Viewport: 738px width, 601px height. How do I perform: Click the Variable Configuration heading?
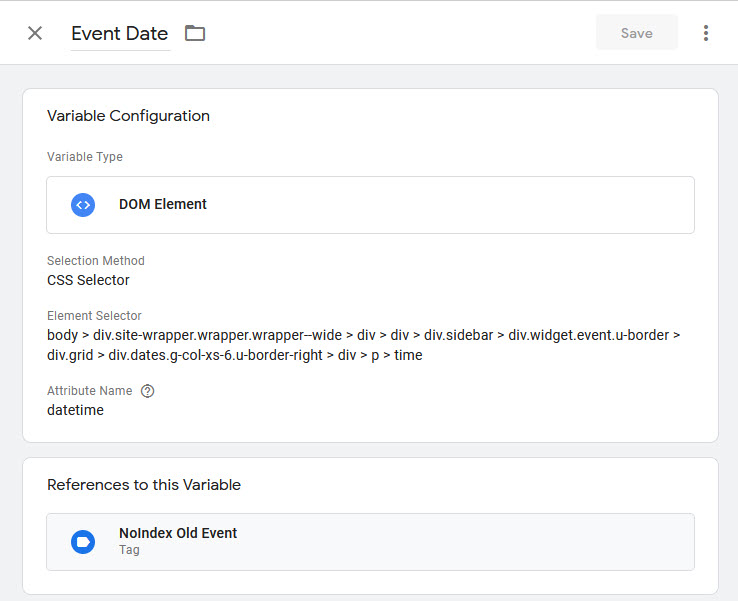(x=128, y=116)
